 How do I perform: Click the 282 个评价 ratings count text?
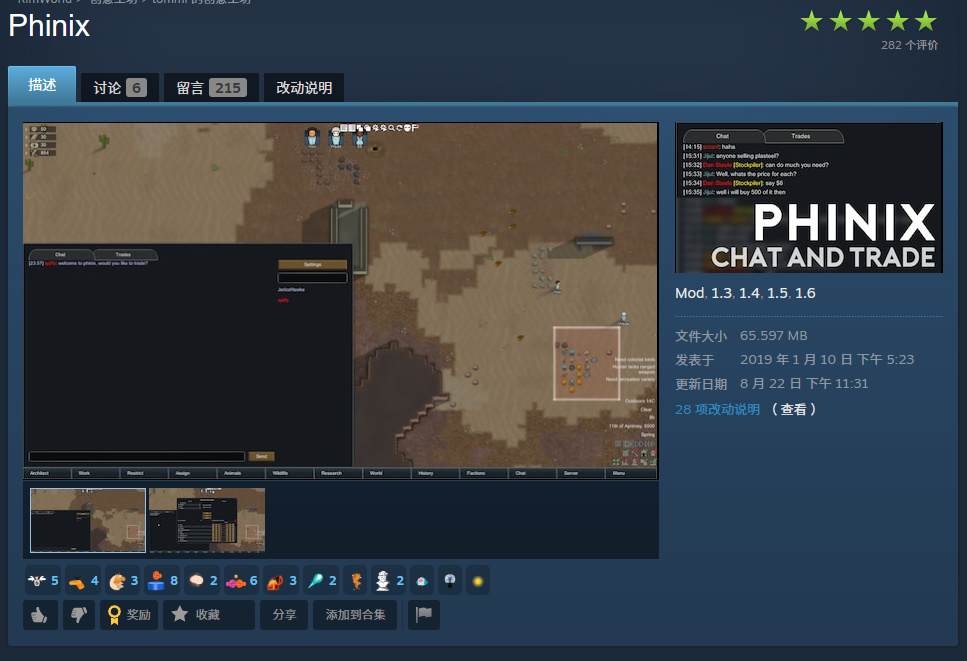coord(910,45)
